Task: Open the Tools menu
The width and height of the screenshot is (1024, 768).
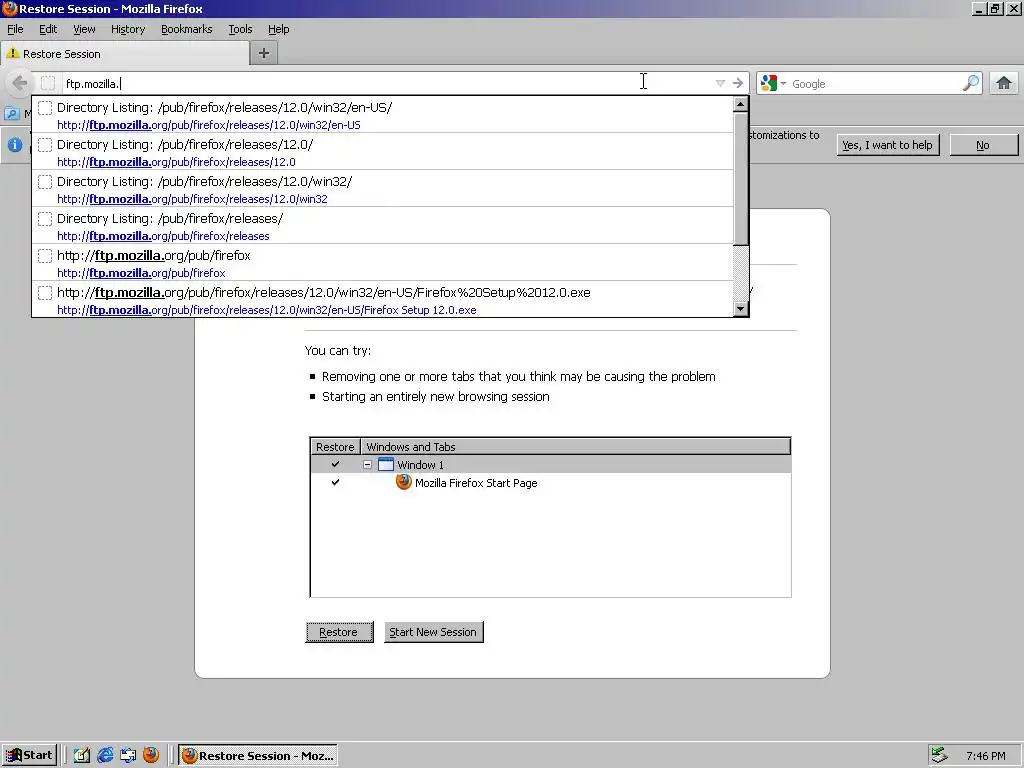Action: 240,29
